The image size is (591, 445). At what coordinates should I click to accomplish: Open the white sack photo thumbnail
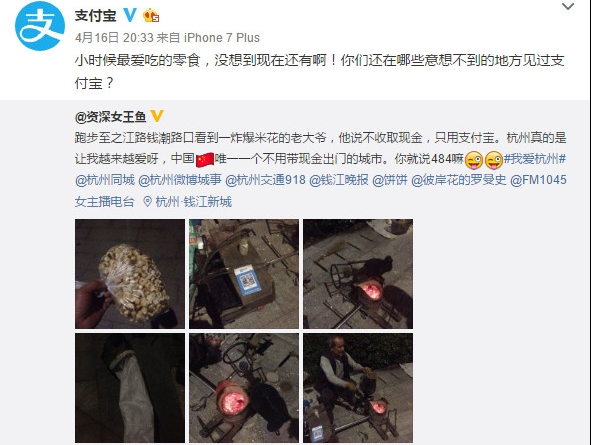pyautogui.click(x=130, y=388)
